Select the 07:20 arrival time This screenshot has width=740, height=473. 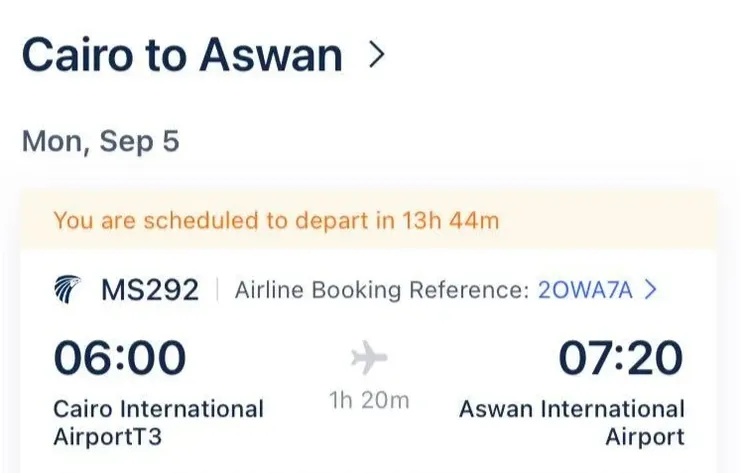coord(620,358)
